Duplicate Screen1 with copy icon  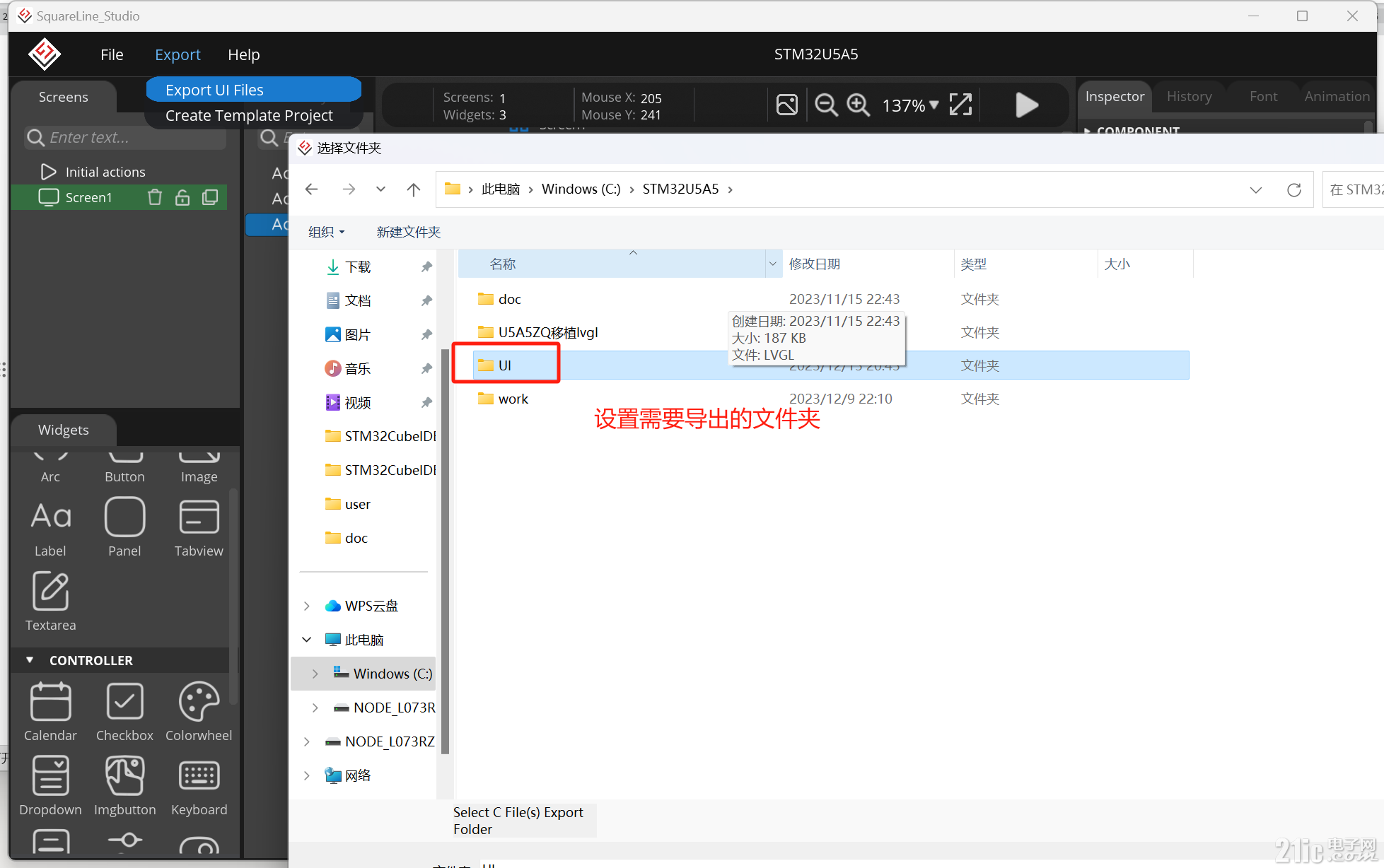(x=210, y=197)
